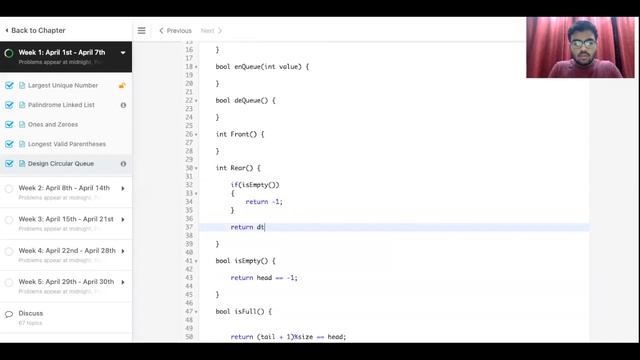Fold enQueue function at line 18
Screen dimensions: 640x360
pos(196,67)
